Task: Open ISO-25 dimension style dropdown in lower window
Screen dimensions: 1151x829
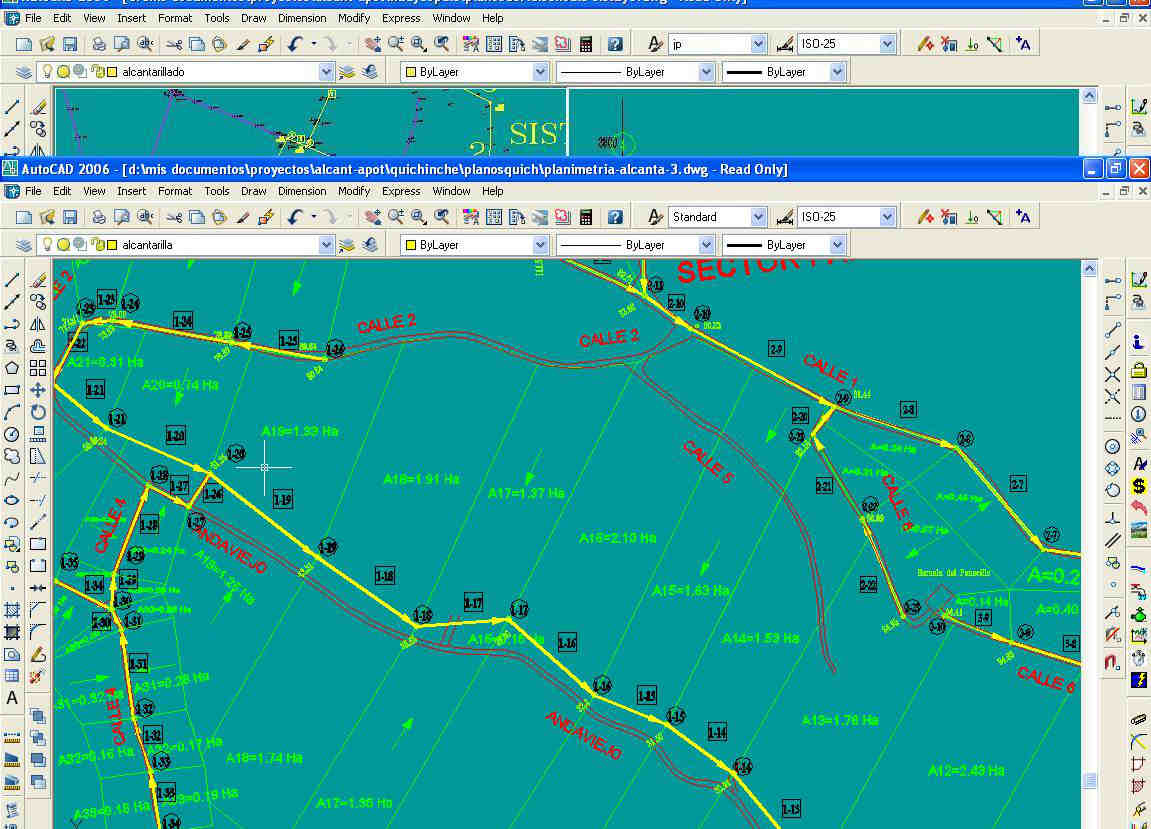Action: [x=887, y=217]
